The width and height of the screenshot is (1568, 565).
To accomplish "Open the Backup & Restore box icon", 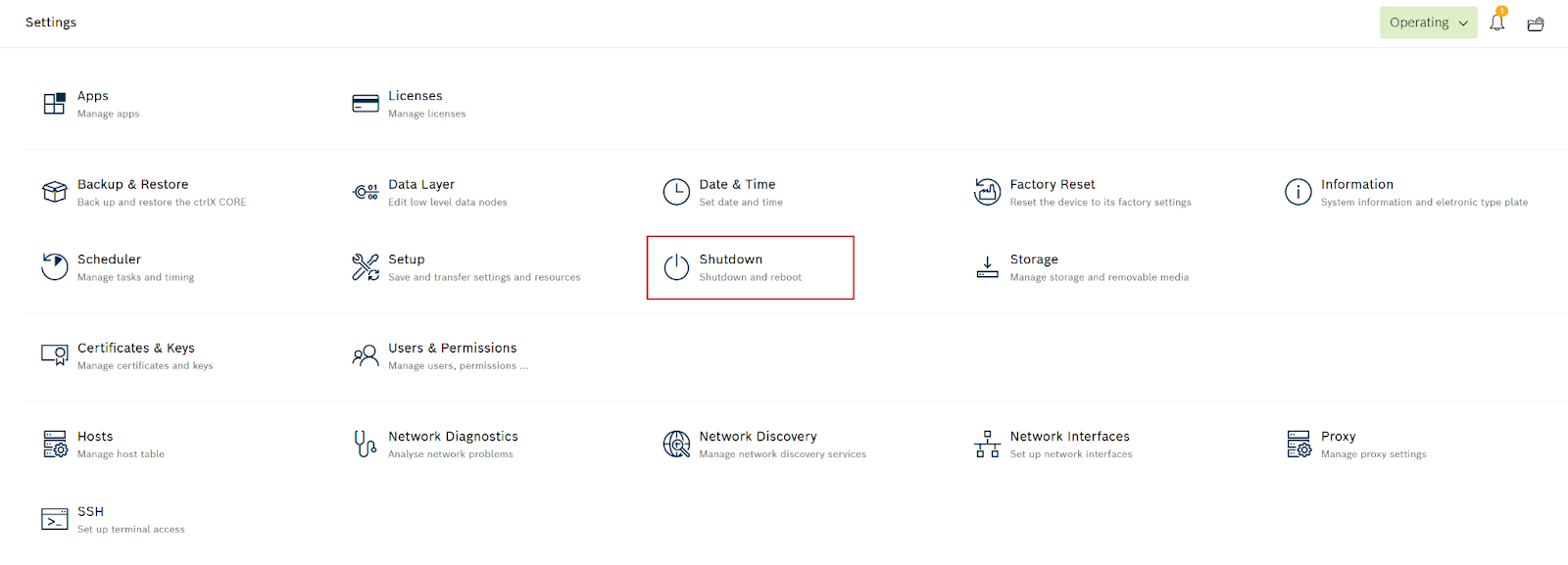I will pyautogui.click(x=54, y=192).
